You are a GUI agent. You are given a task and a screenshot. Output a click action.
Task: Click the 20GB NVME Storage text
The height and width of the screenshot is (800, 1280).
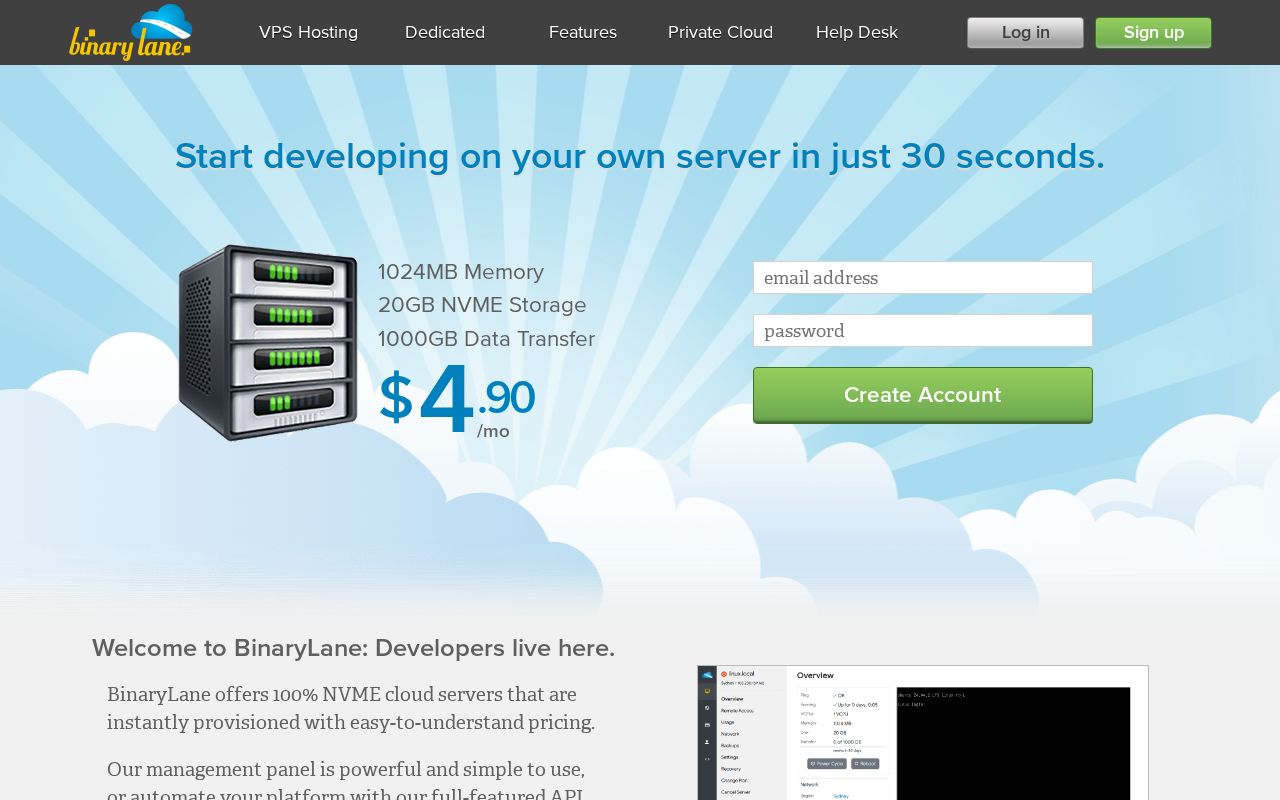[482, 305]
